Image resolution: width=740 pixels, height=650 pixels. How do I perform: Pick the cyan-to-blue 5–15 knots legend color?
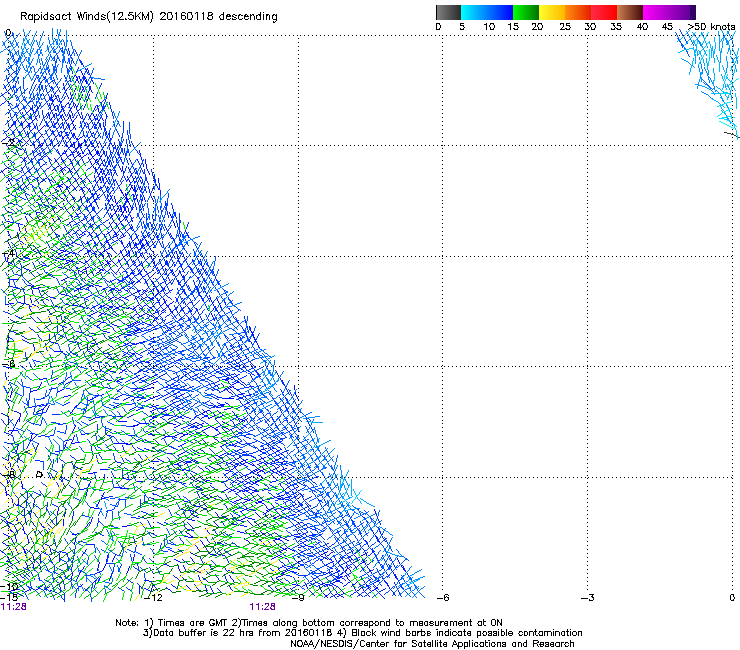click(x=487, y=12)
